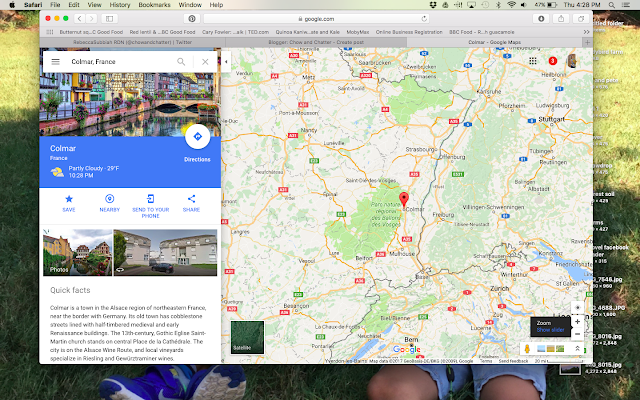Open a new tab with plus button
The image size is (640, 400).
(x=587, y=42)
